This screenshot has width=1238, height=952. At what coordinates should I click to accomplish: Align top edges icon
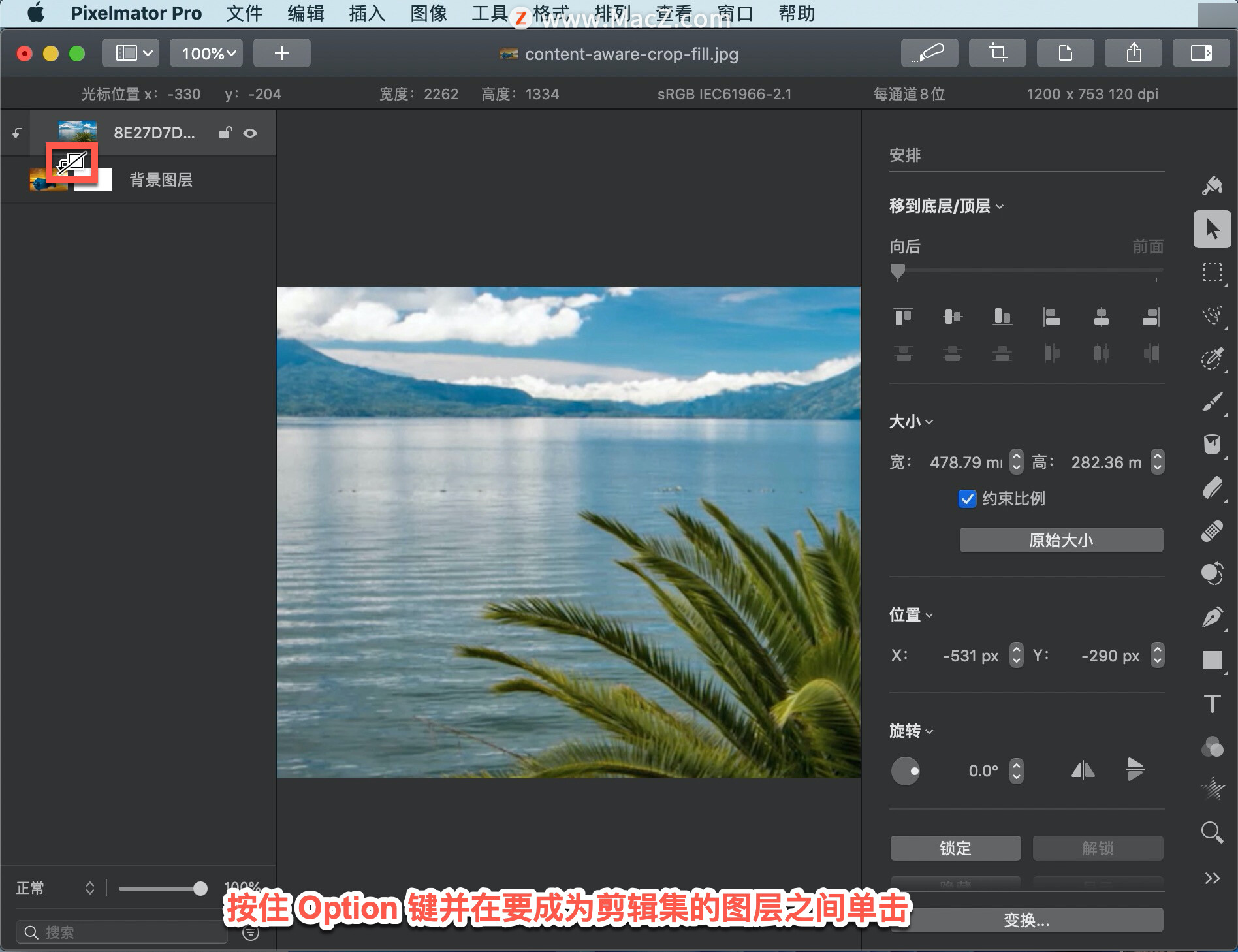pyautogui.click(x=904, y=317)
